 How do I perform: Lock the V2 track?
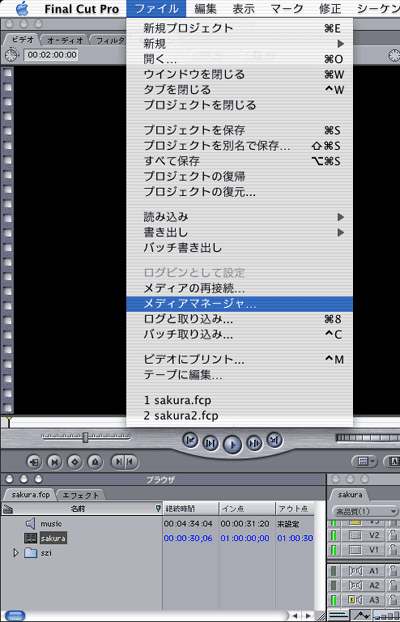tap(392, 535)
